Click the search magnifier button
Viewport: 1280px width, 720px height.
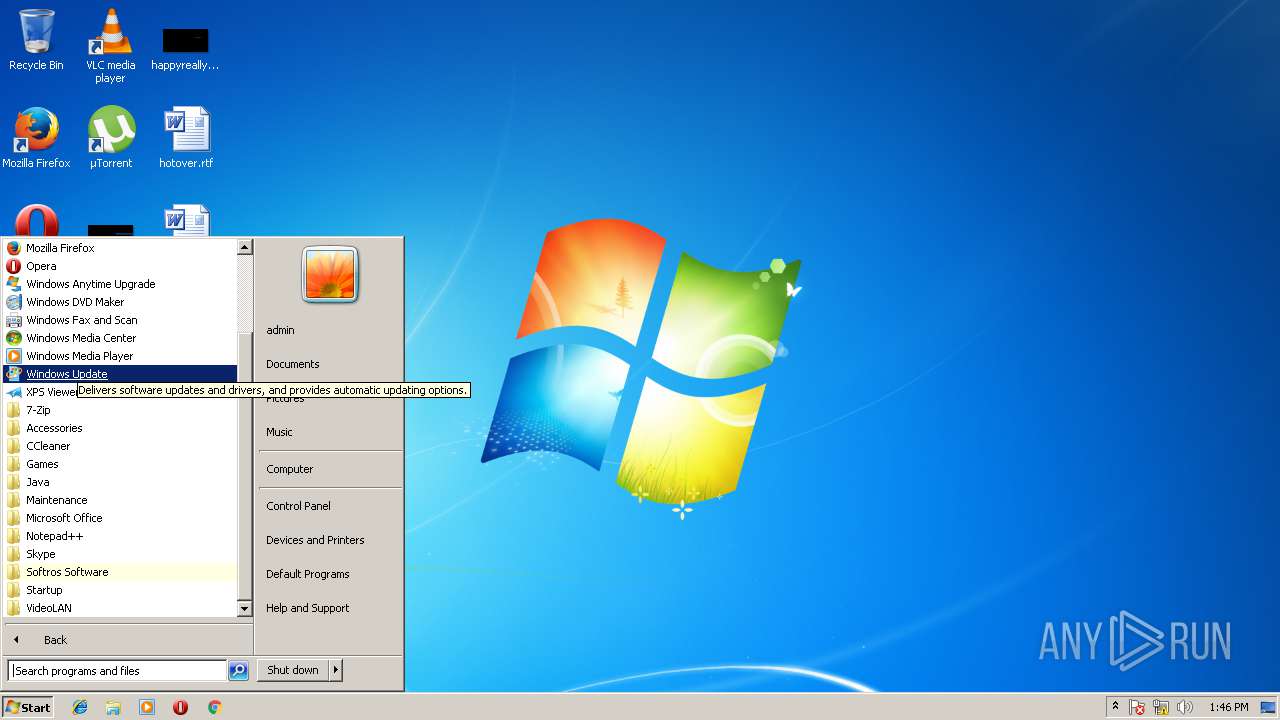click(x=238, y=671)
